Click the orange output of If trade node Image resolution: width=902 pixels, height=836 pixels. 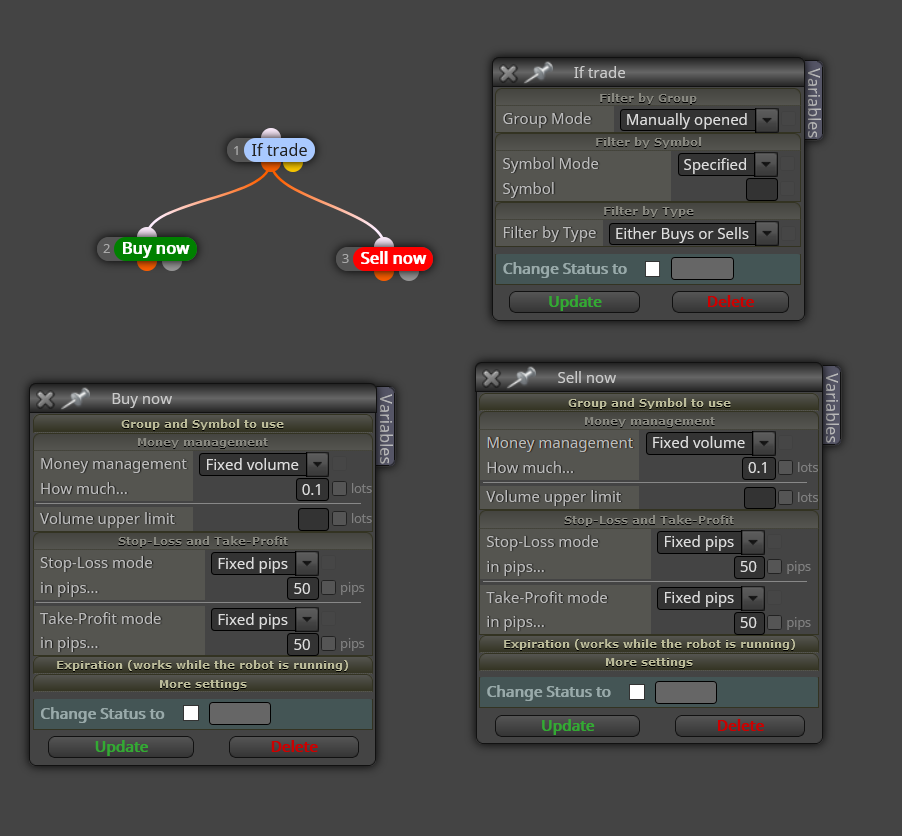[270, 167]
